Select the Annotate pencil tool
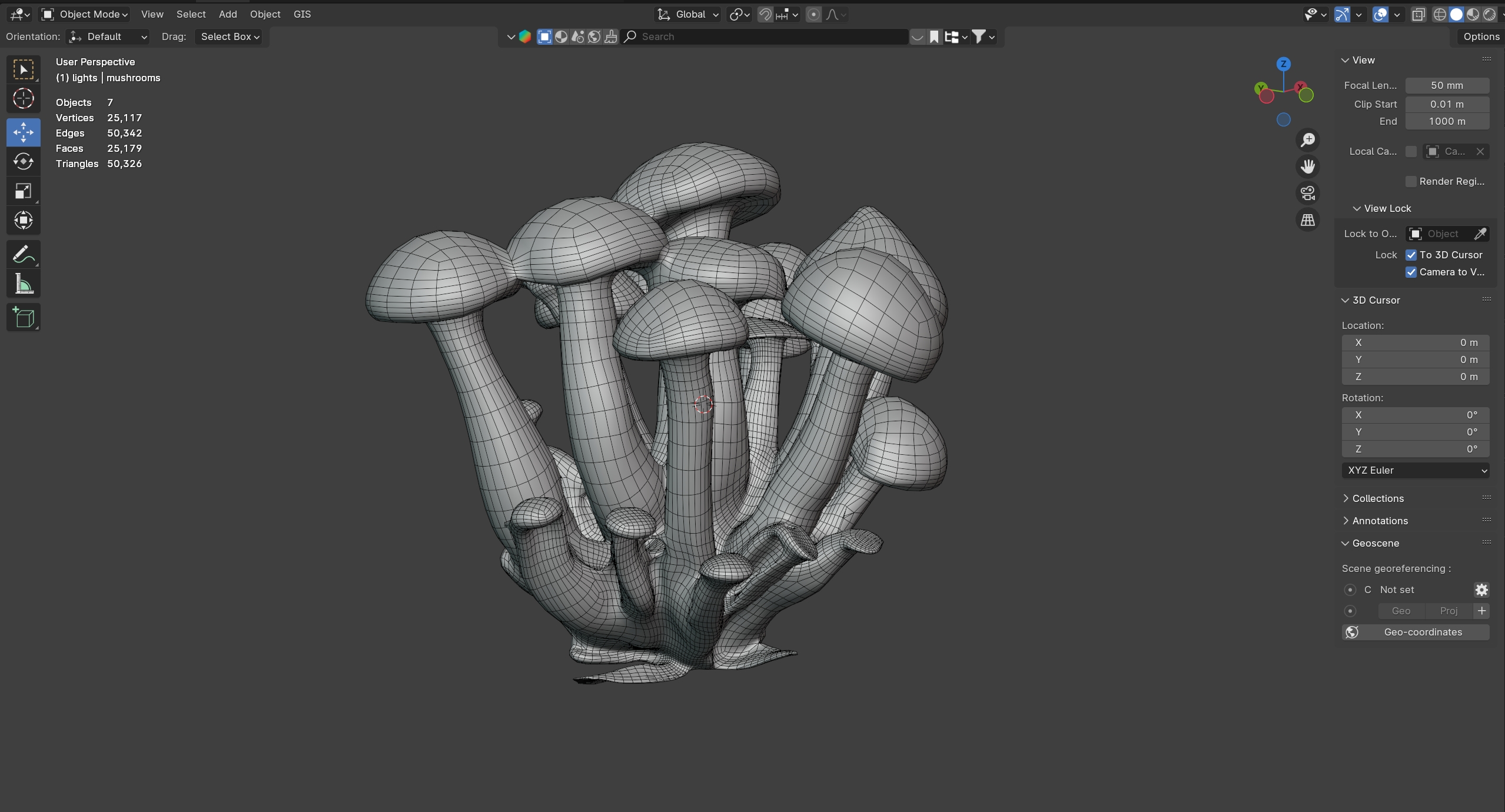 pyautogui.click(x=24, y=254)
